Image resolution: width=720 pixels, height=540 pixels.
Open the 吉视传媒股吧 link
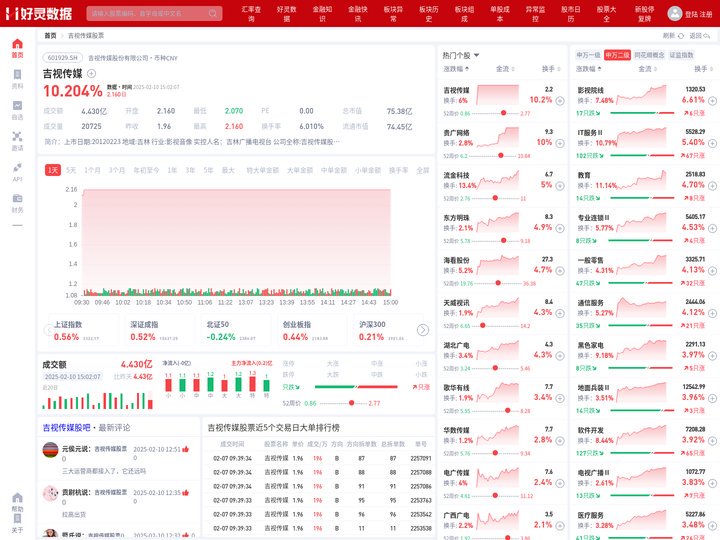pyautogui.click(x=66, y=428)
